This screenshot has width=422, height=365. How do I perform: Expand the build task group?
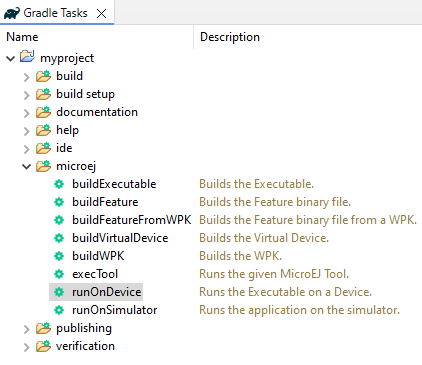coord(27,77)
